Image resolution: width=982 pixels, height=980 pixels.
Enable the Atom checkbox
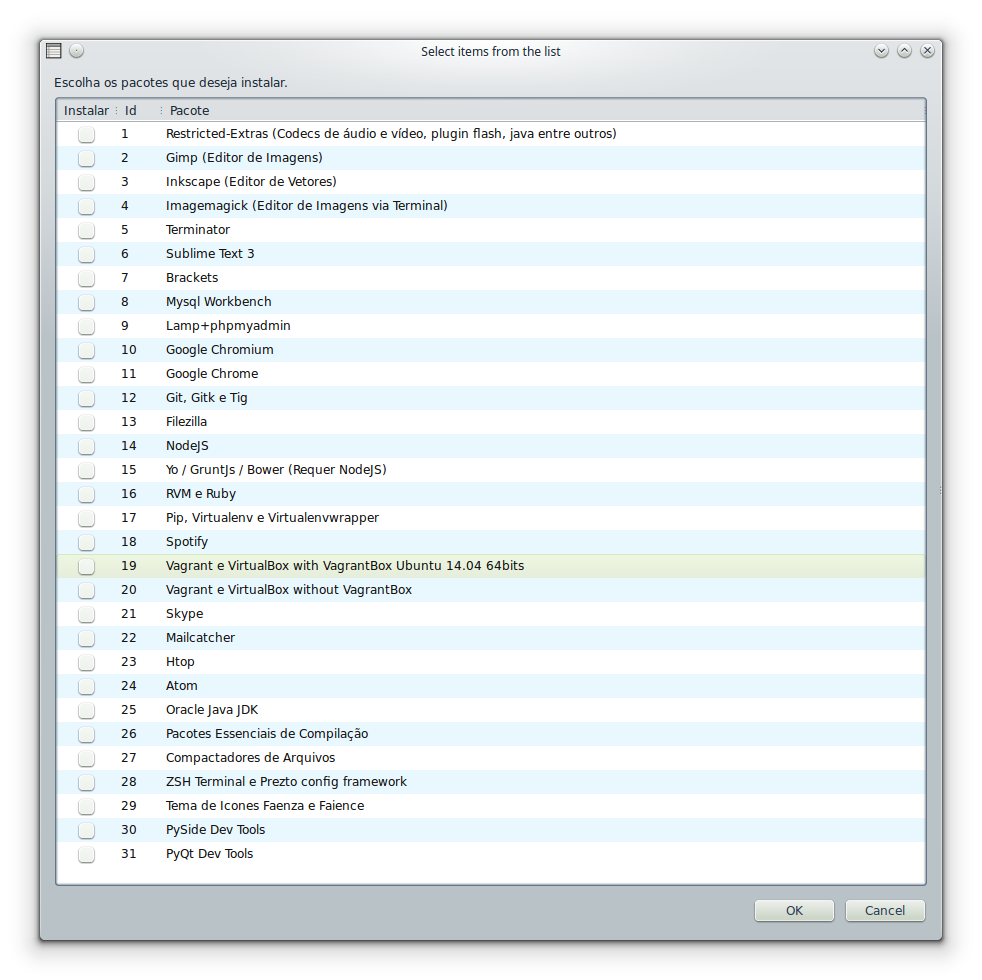pyautogui.click(x=86, y=686)
